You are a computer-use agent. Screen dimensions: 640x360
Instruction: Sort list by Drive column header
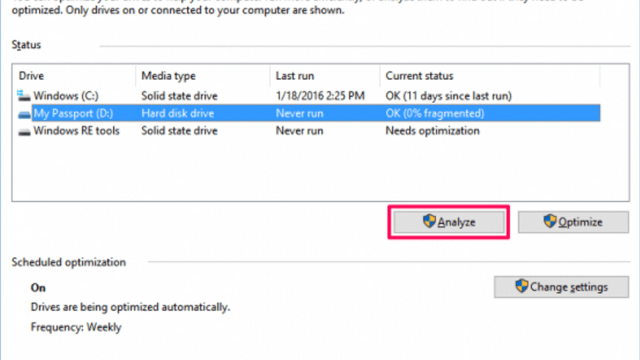74,76
